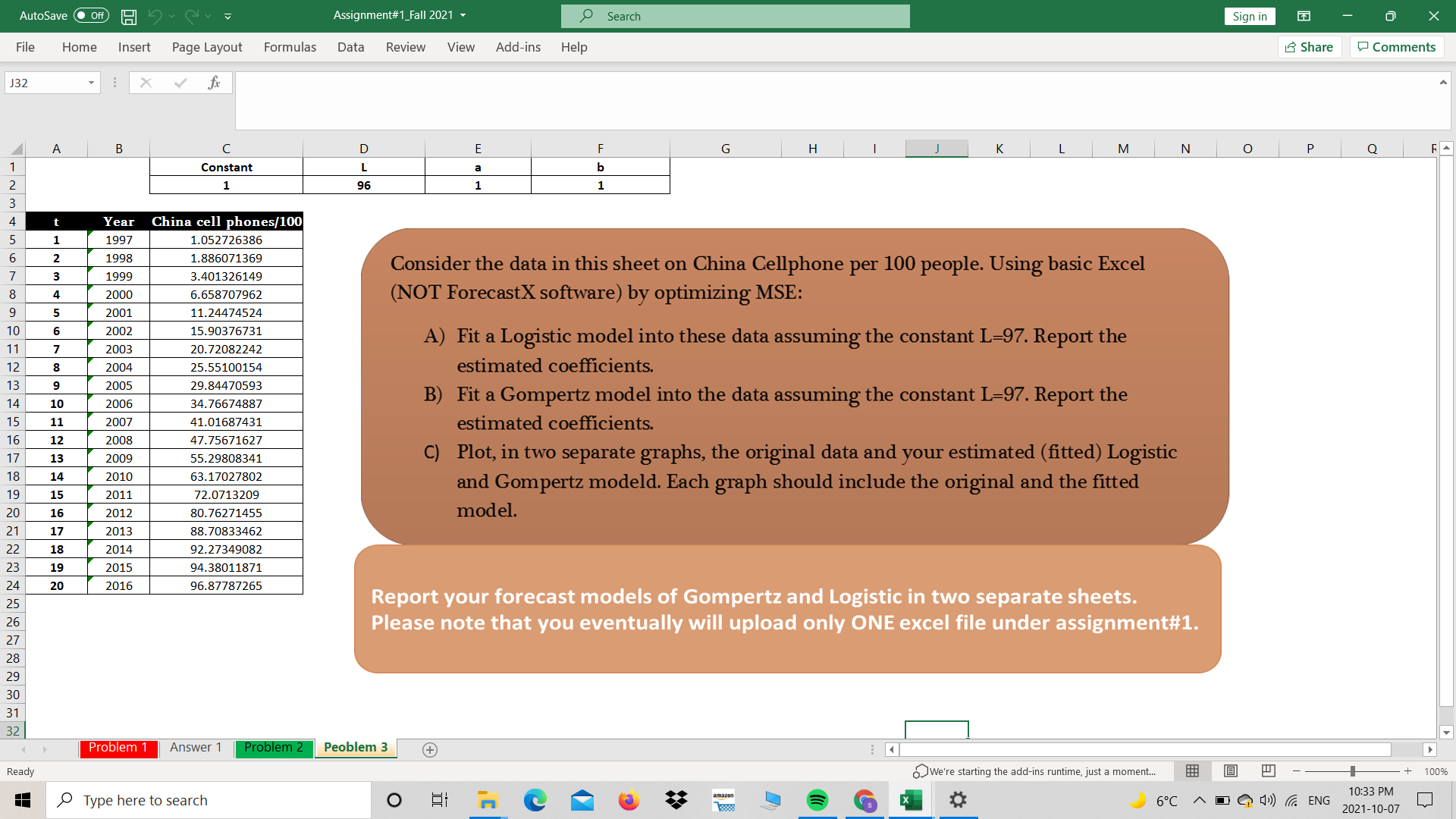
Task: Open Spotify from the taskbar
Action: [817, 799]
